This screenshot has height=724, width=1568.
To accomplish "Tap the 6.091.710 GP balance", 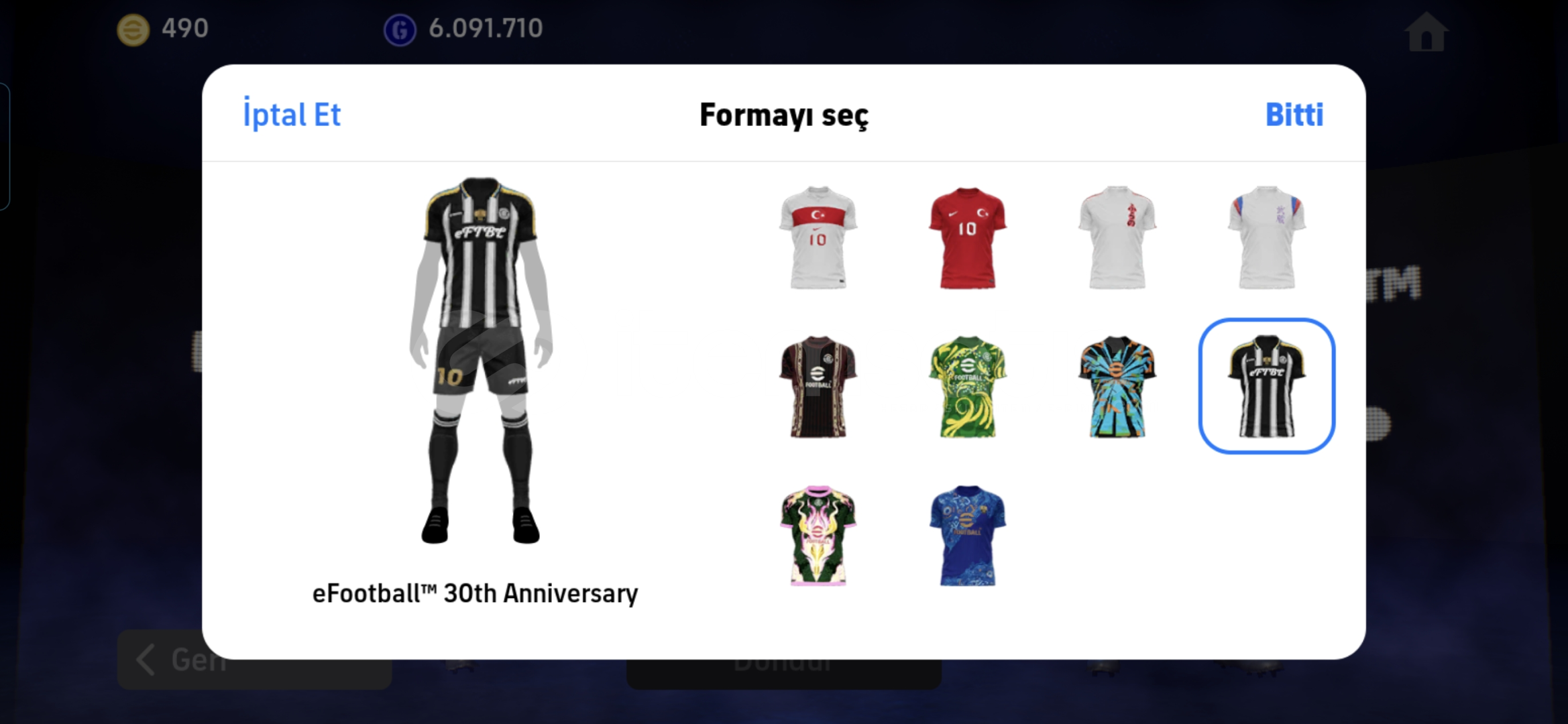I will [486, 28].
